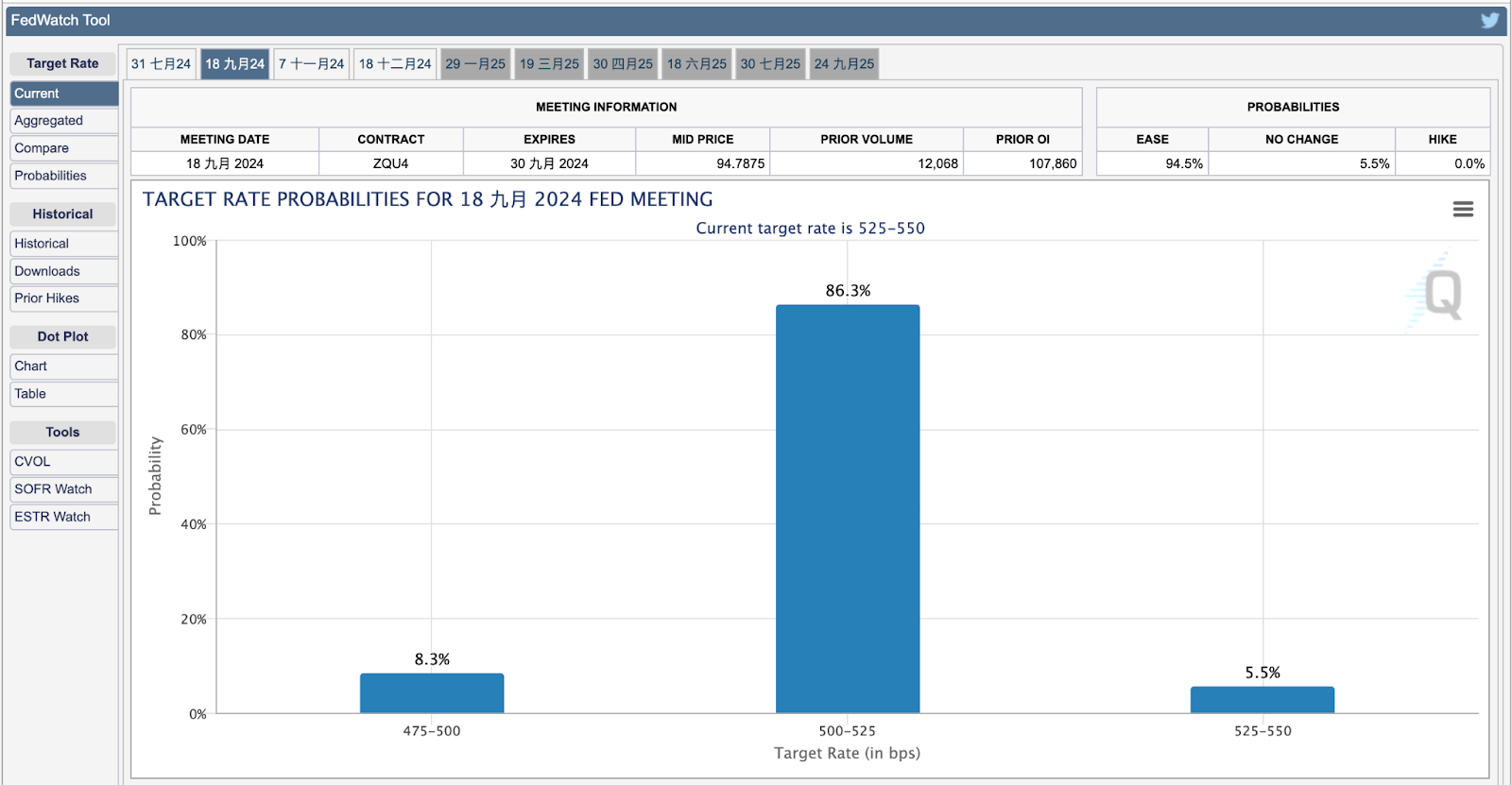Click the 525-550 bar showing 5.5%
The image size is (1512, 785).
(1263, 700)
